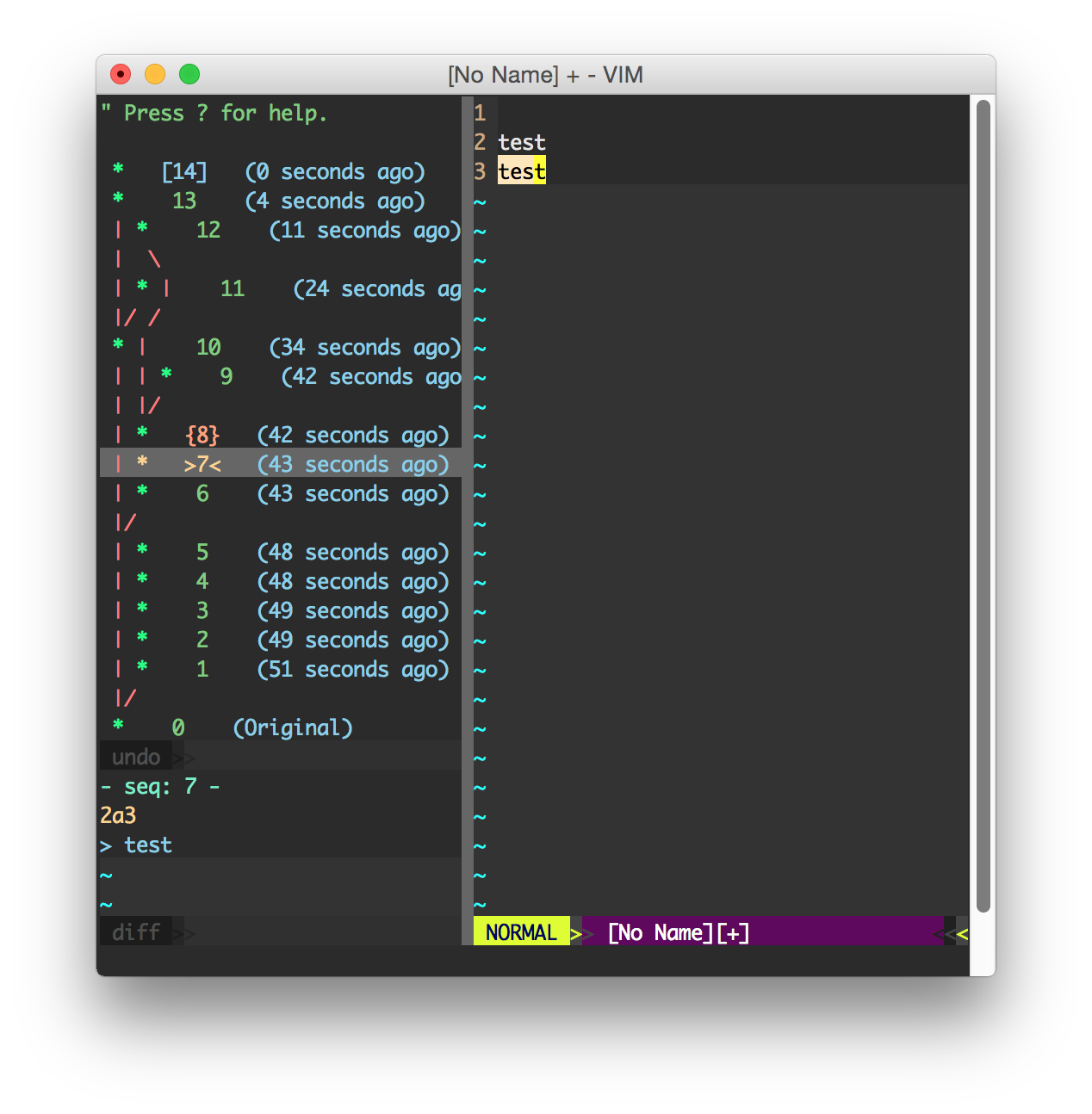The width and height of the screenshot is (1092, 1114).
Task: Click the highlighted 'test' on line 3
Action: tap(521, 170)
